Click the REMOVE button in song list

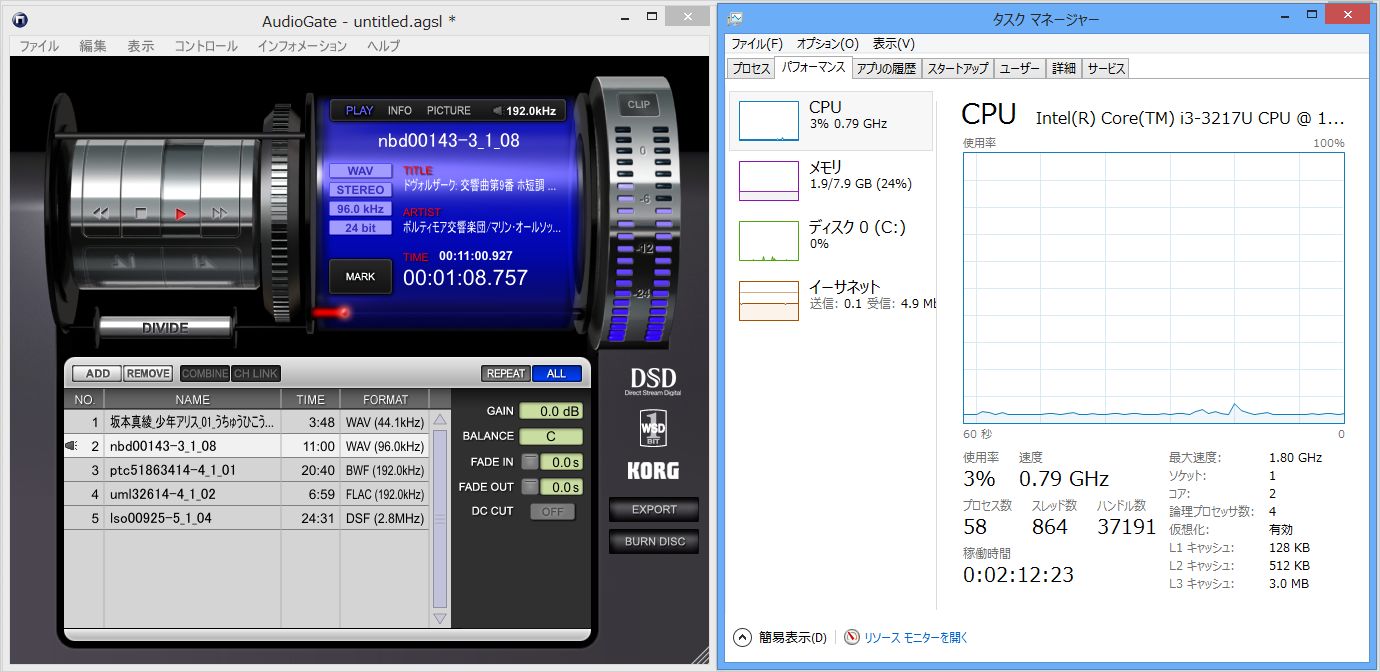click(x=148, y=373)
